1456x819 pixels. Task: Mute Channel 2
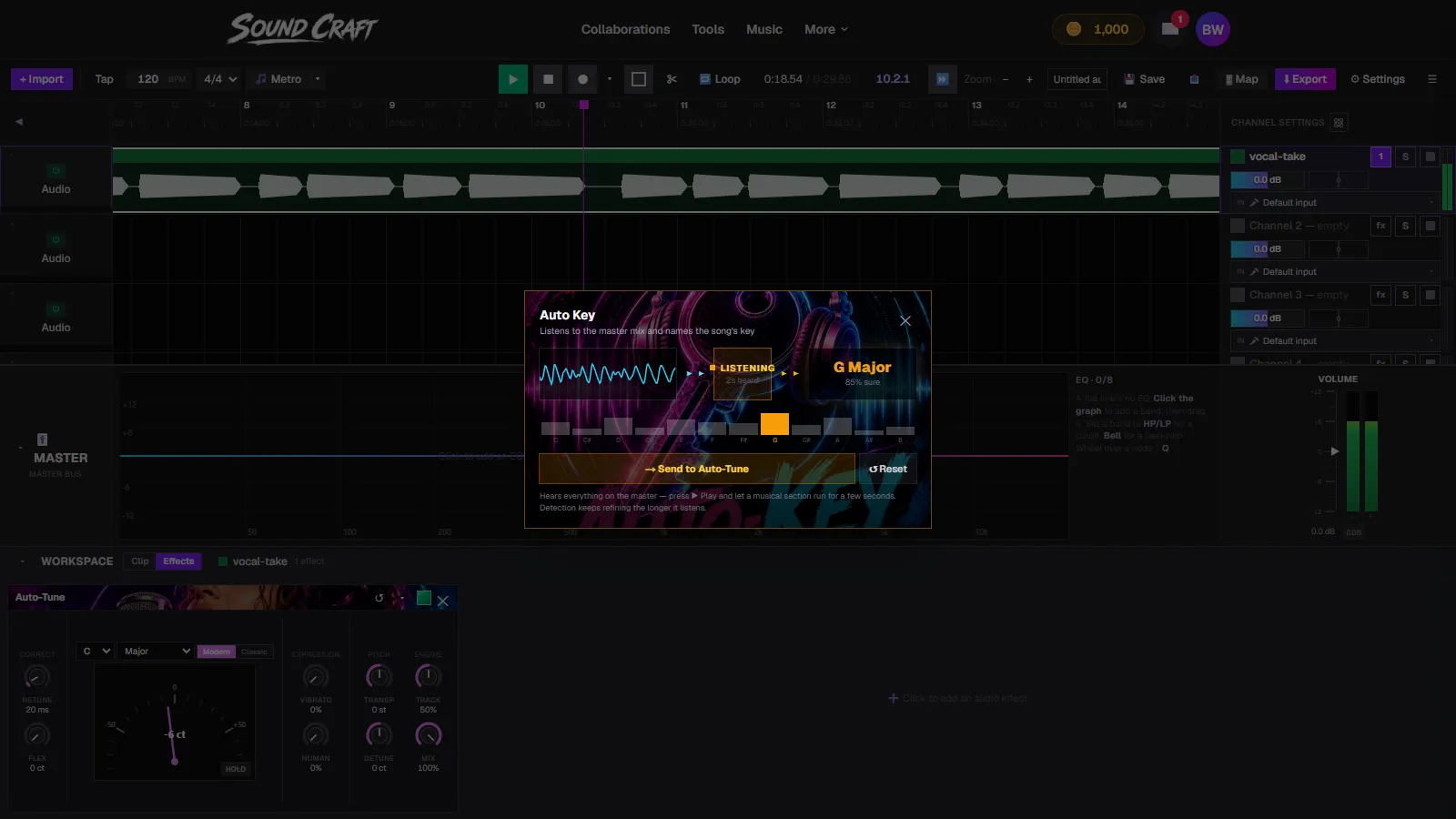(x=1431, y=226)
